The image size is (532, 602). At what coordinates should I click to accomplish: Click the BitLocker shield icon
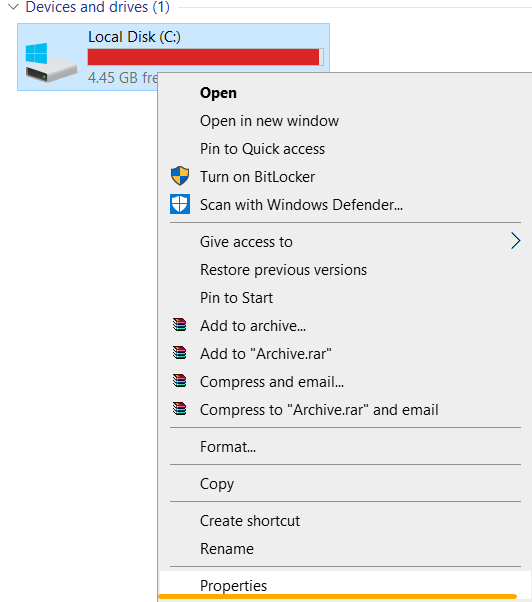click(x=180, y=176)
